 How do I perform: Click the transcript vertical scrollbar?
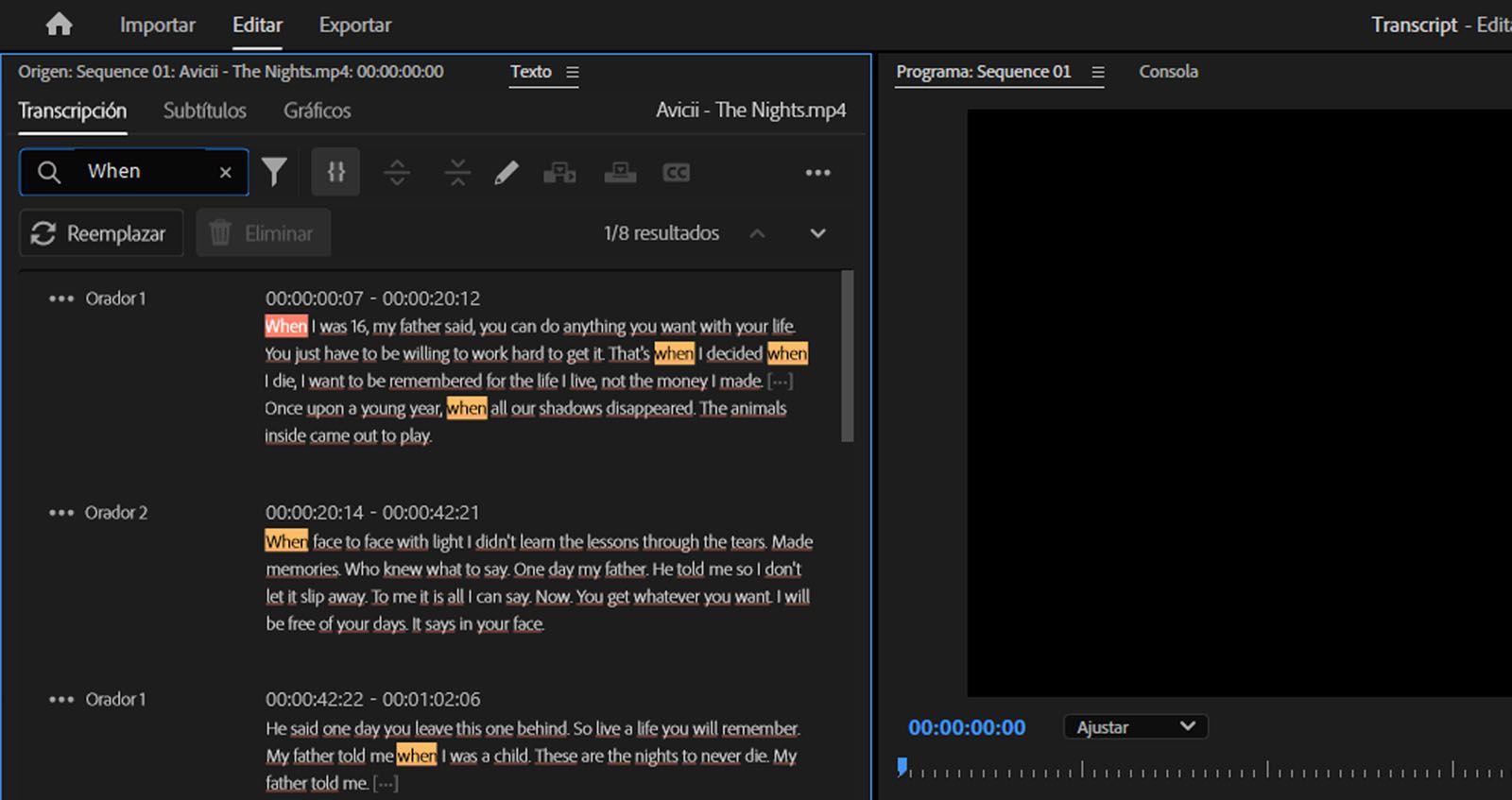847,356
